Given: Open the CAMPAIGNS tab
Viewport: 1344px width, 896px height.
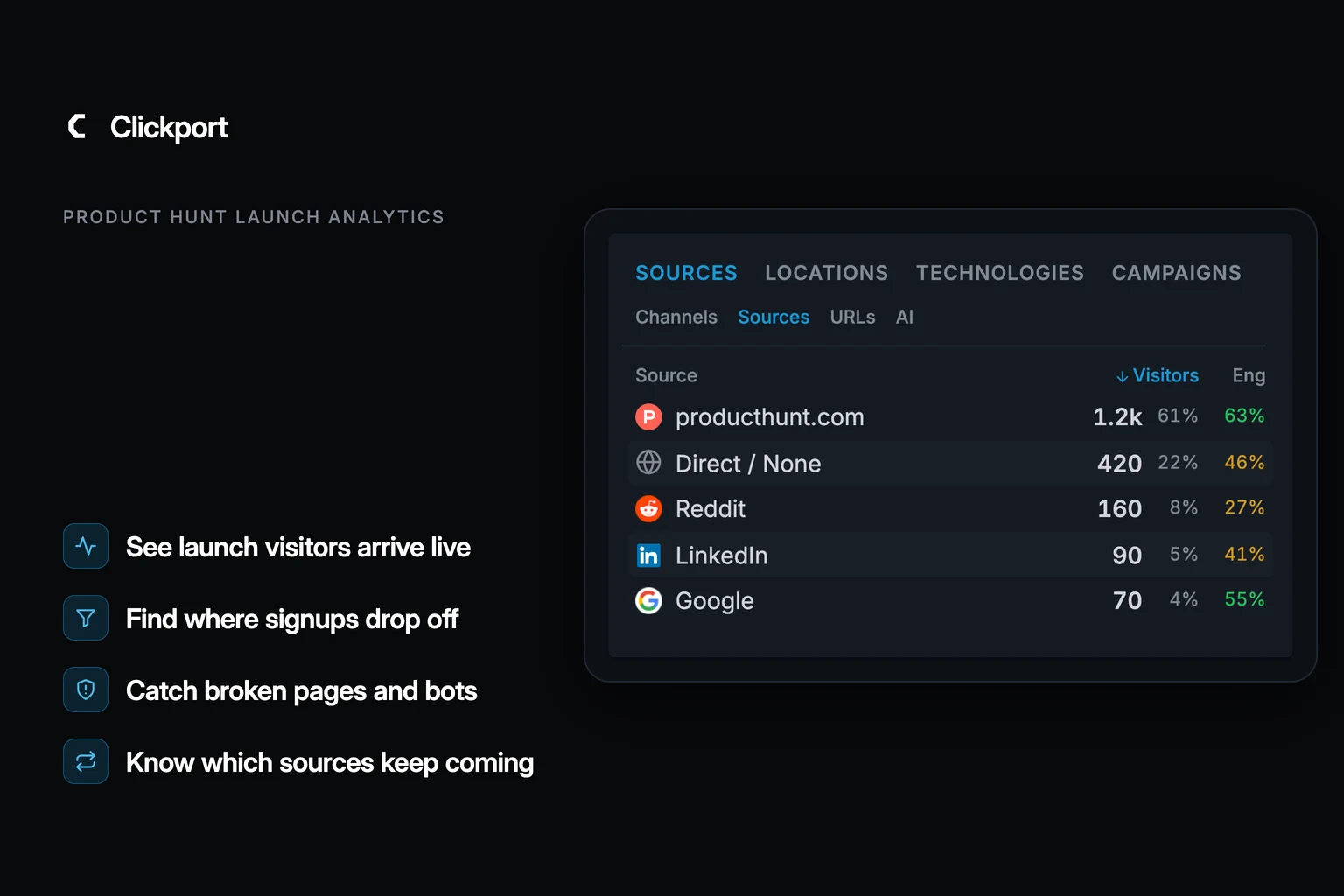Looking at the screenshot, I should pyautogui.click(x=1176, y=273).
